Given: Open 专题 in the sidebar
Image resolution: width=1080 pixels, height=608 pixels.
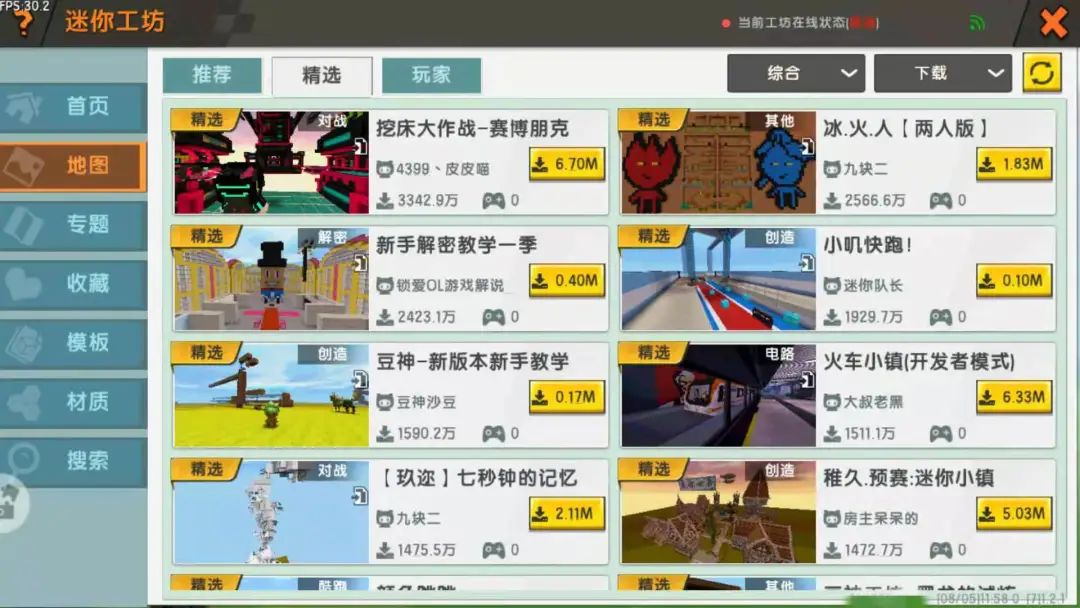Looking at the screenshot, I should click(74, 224).
